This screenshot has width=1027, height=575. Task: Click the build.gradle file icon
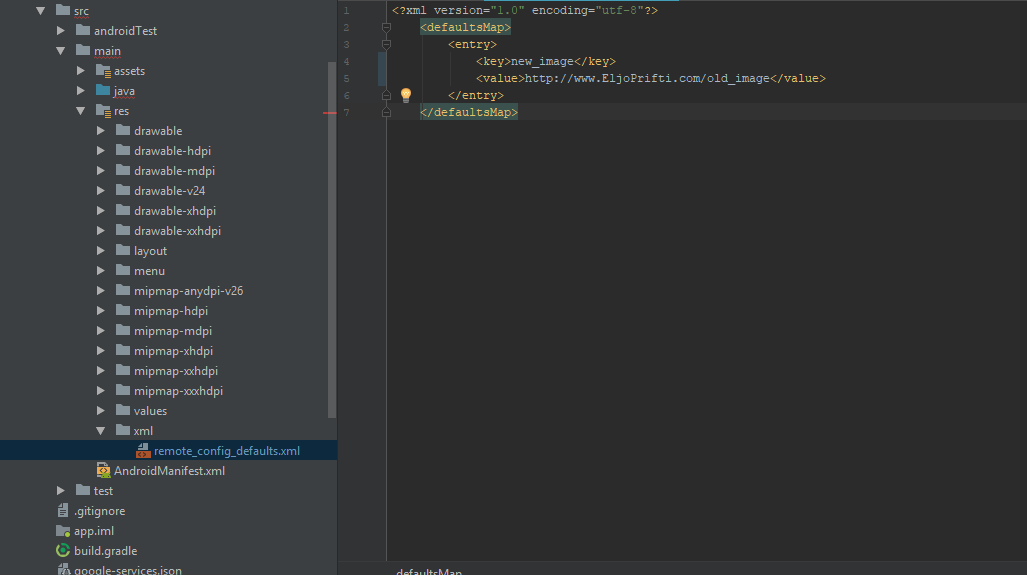(x=63, y=550)
